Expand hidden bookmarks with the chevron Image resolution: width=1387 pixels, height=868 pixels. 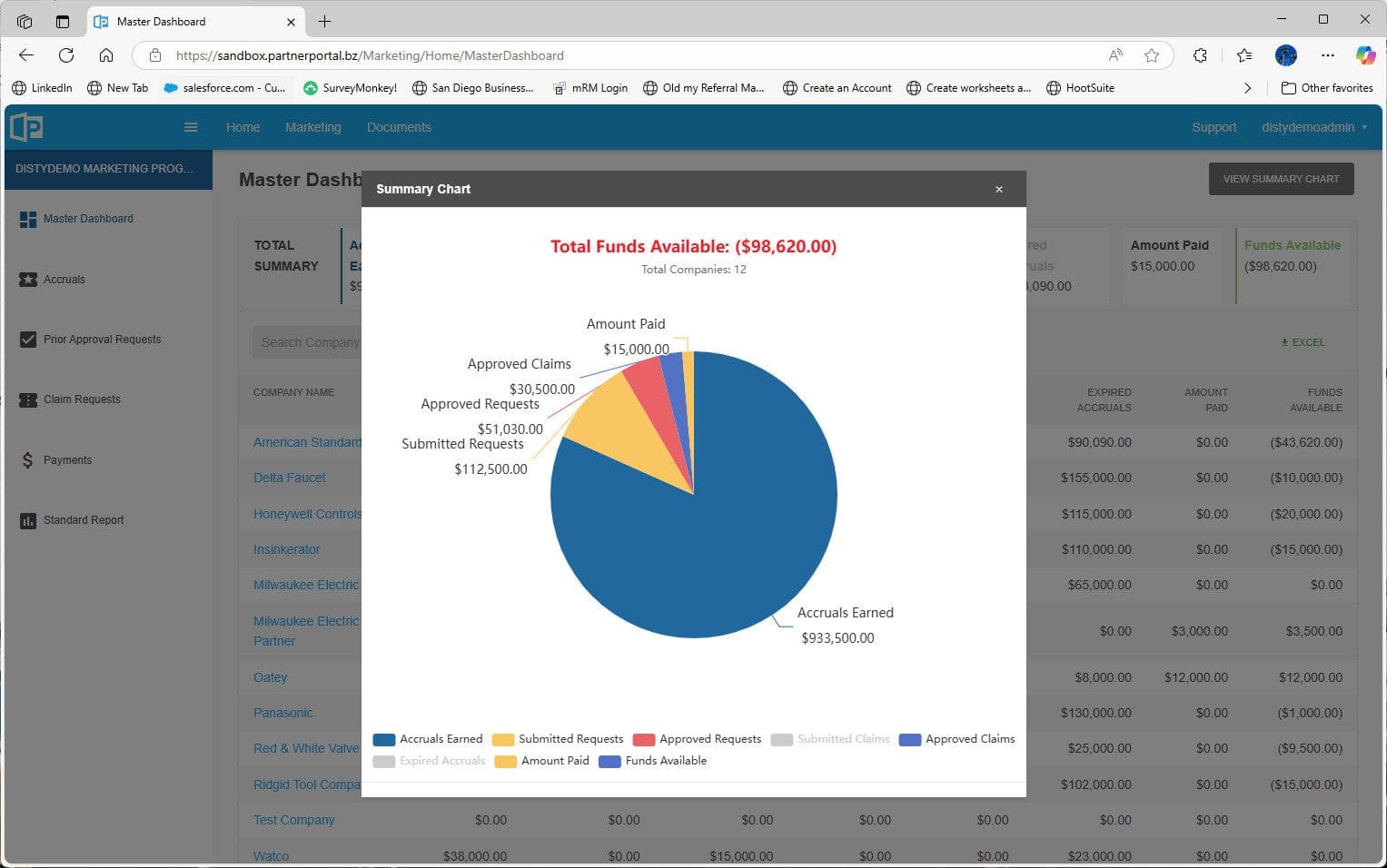click(x=1248, y=87)
